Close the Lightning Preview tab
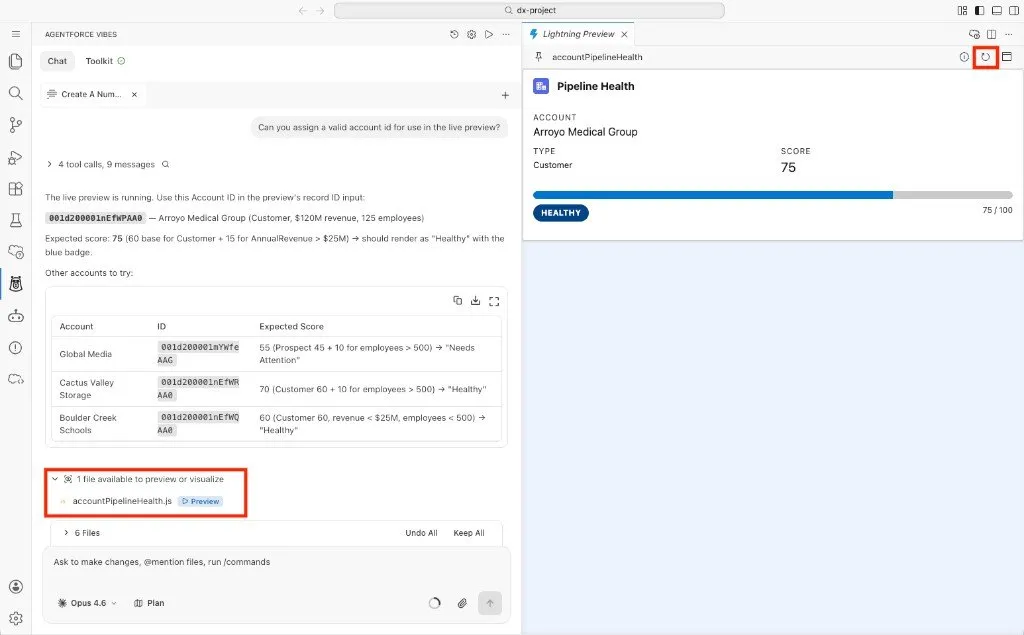Screen dimensions: 1024x635 [x=624, y=34]
